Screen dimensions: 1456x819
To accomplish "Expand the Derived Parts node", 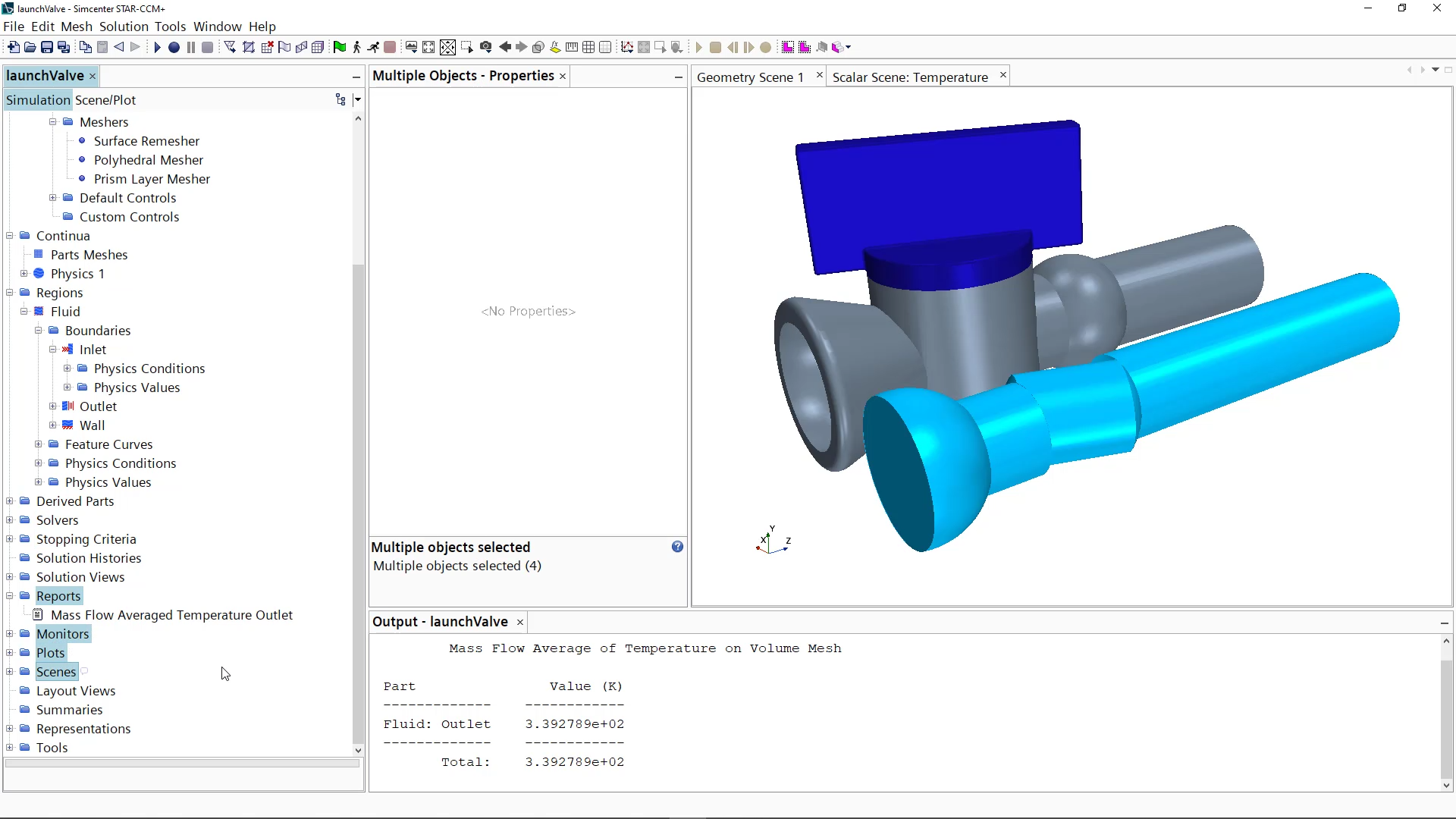I will [x=10, y=501].
